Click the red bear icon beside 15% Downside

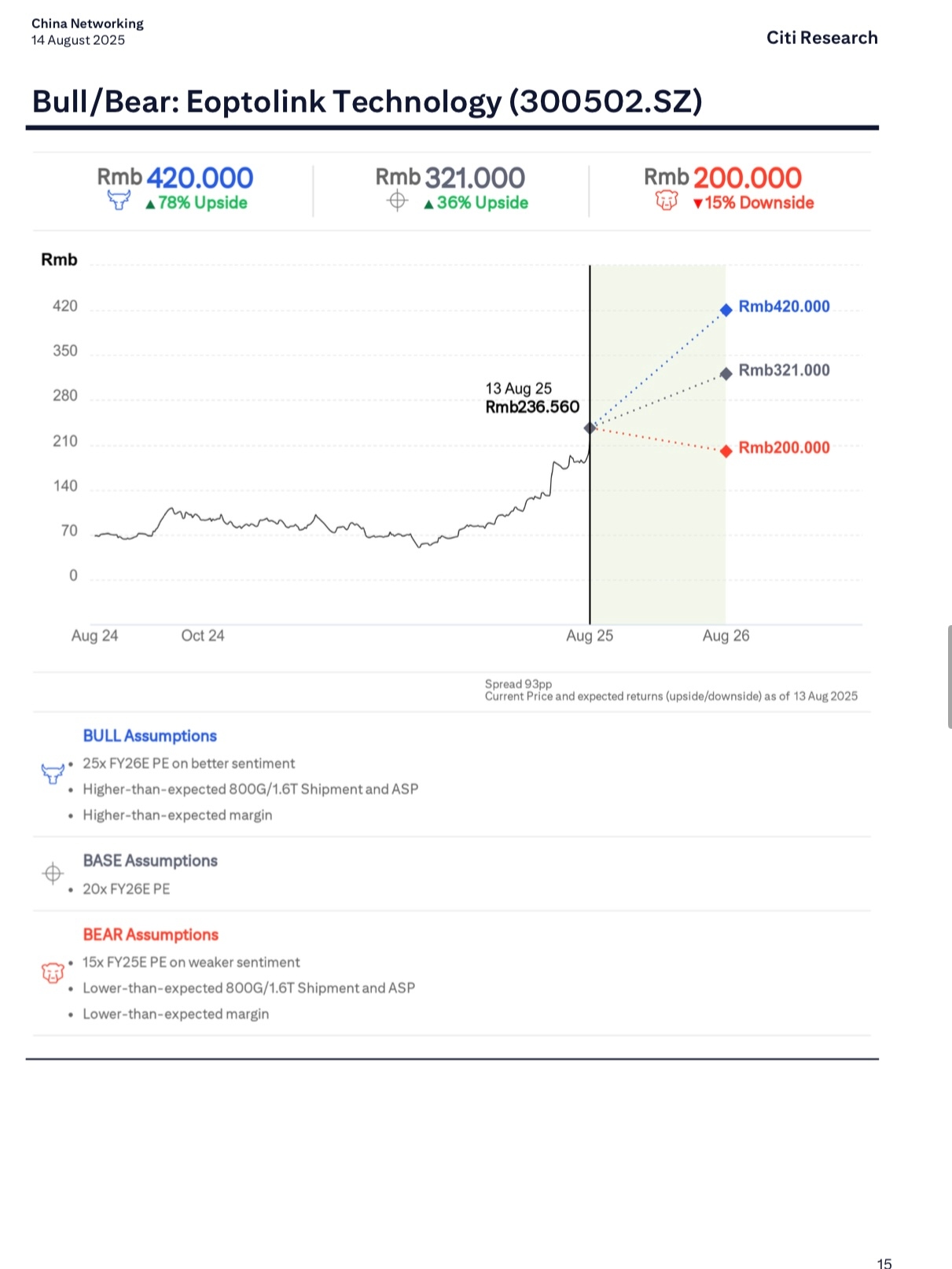[x=667, y=201]
